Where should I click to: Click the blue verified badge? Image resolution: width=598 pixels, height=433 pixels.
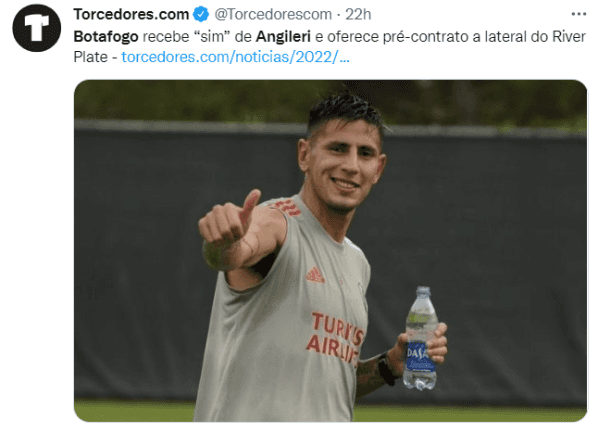click(x=201, y=14)
